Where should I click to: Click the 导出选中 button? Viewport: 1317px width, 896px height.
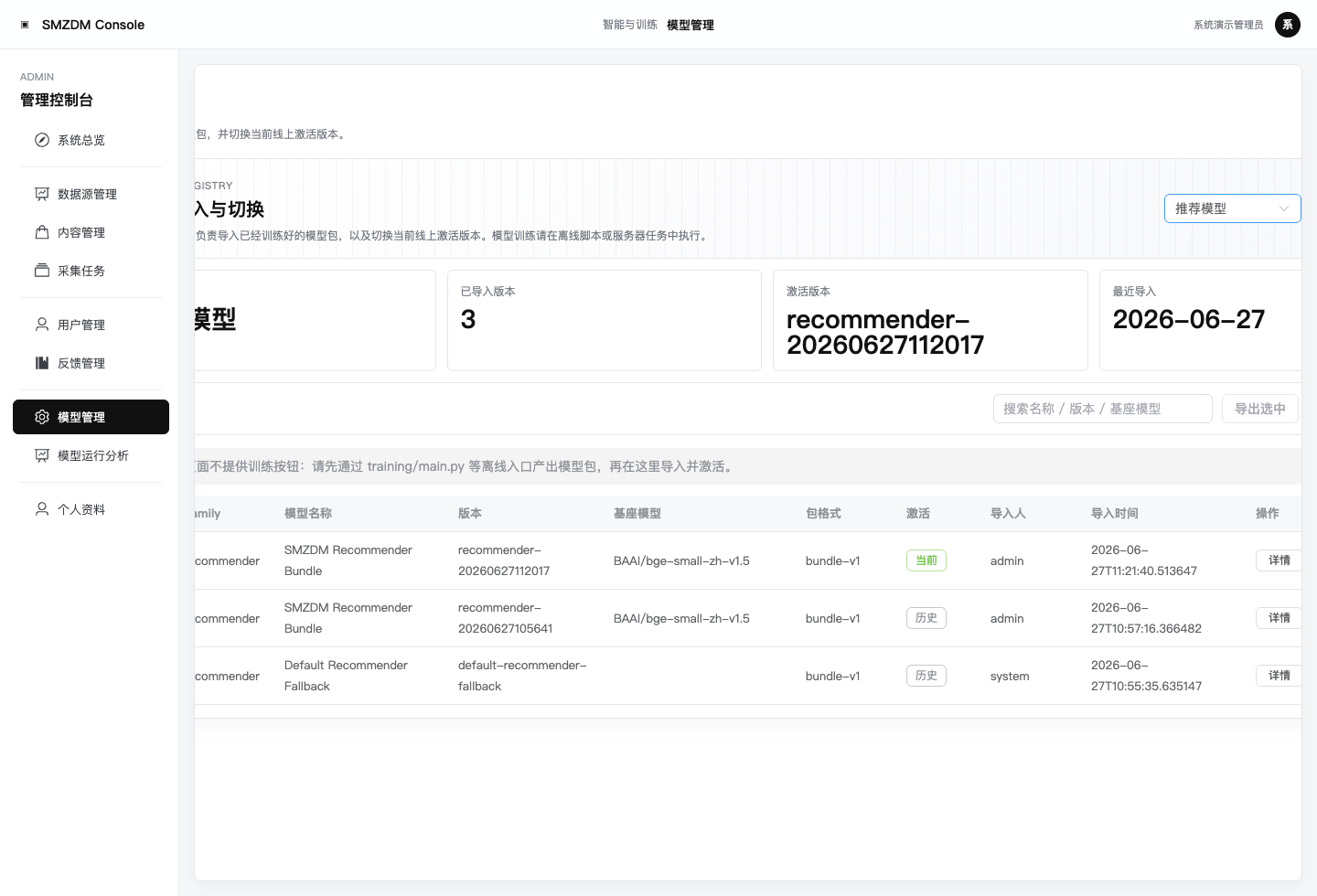click(1260, 409)
